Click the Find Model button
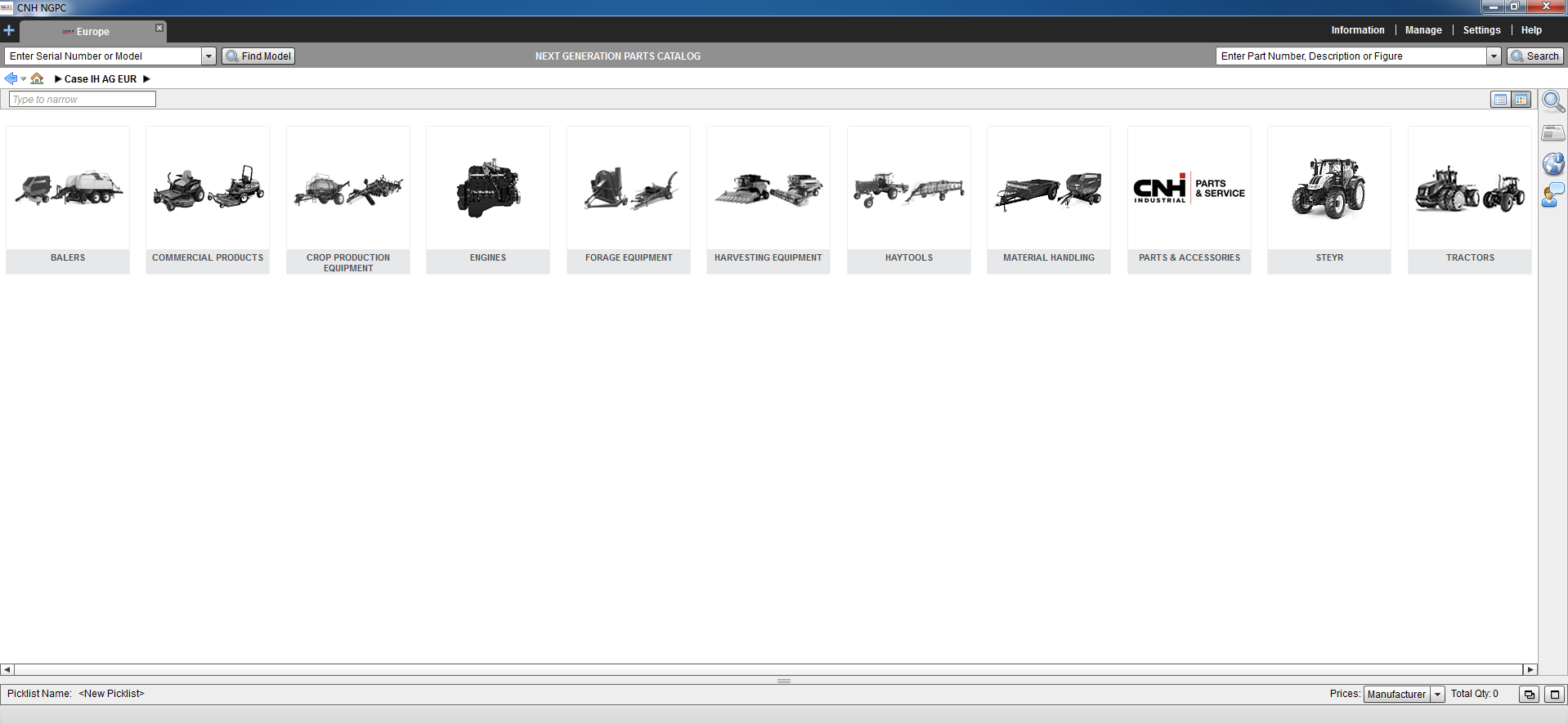 tap(258, 56)
